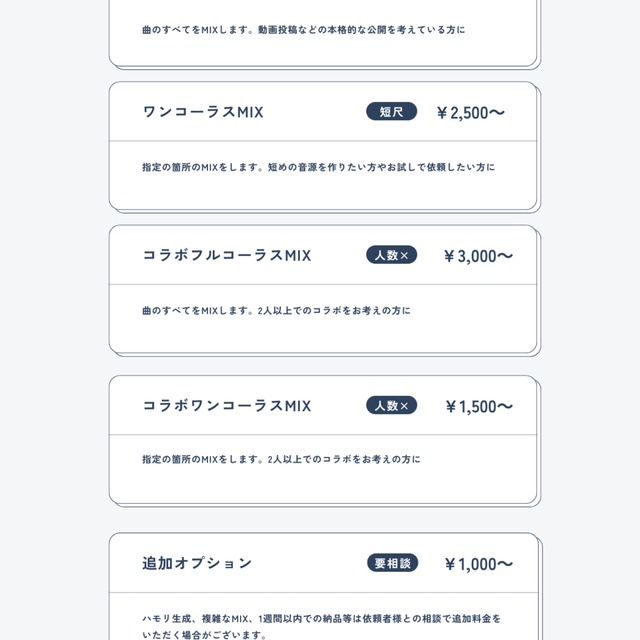Image resolution: width=640 pixels, height=640 pixels.
Task: Click the 追加オプション heading
Action: click(197, 563)
